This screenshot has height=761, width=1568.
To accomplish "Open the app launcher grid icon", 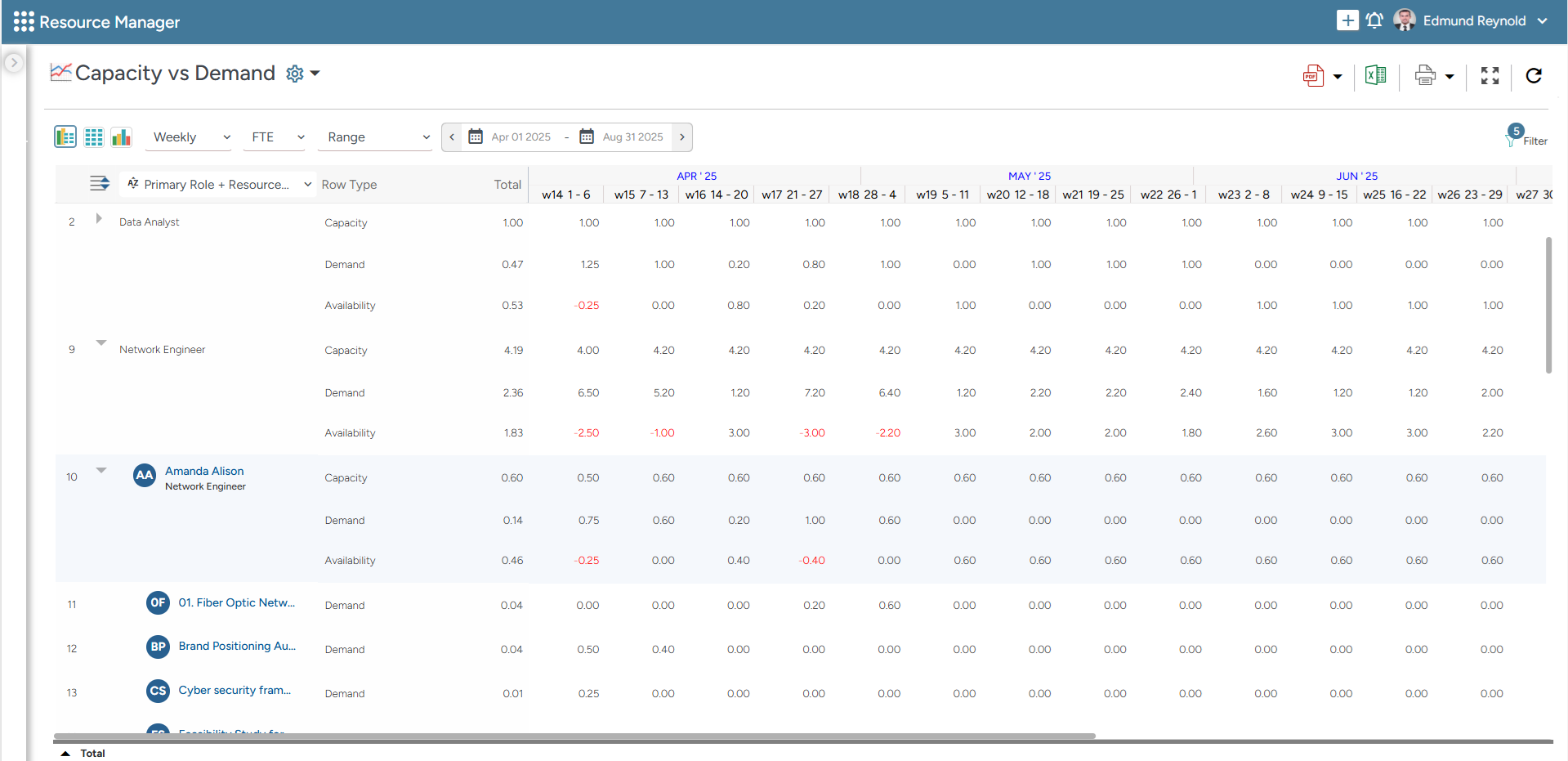I will (24, 21).
